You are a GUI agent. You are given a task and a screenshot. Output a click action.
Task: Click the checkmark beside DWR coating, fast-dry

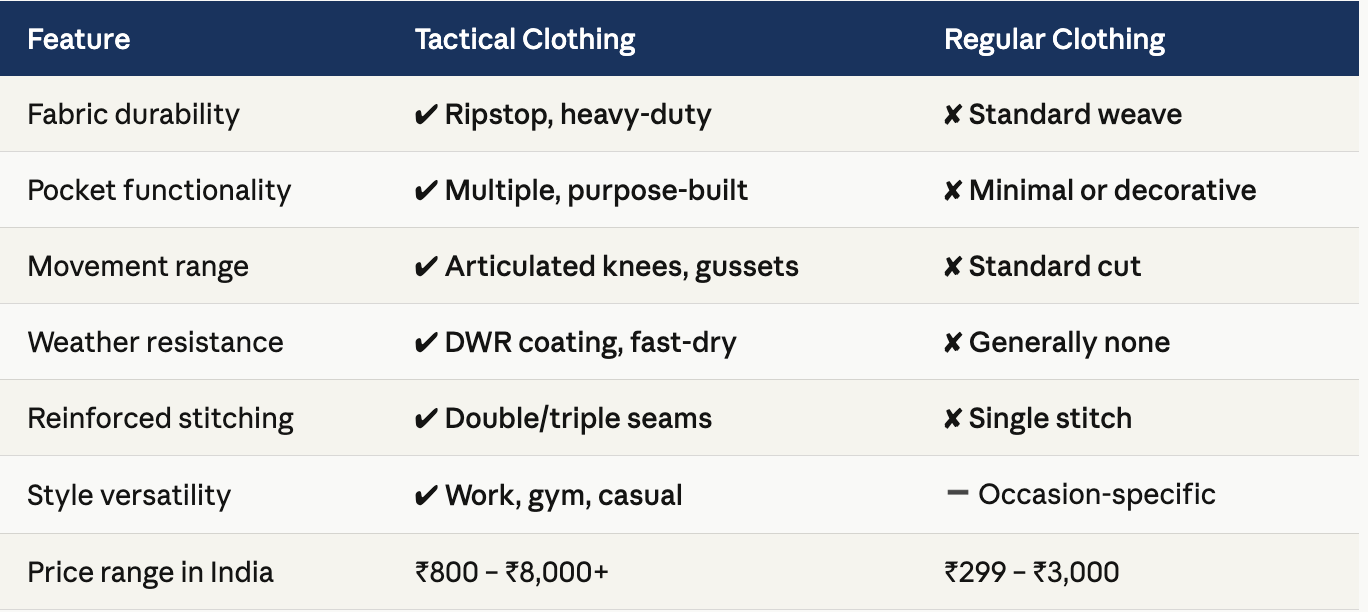pyautogui.click(x=425, y=343)
